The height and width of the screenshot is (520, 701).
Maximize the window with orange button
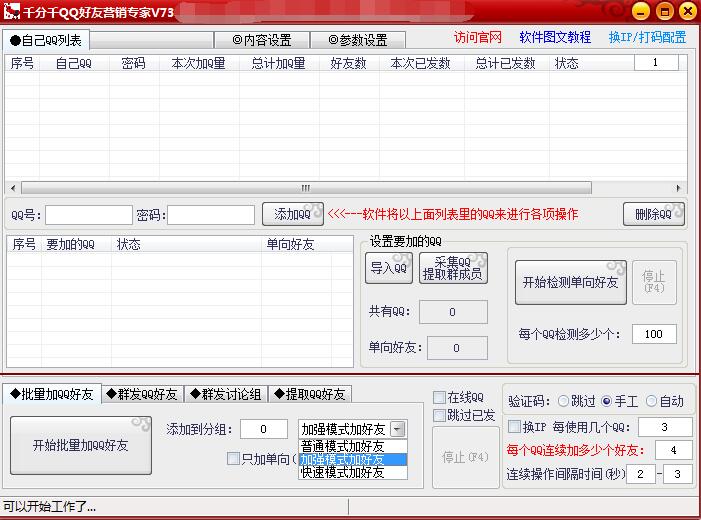pos(664,11)
